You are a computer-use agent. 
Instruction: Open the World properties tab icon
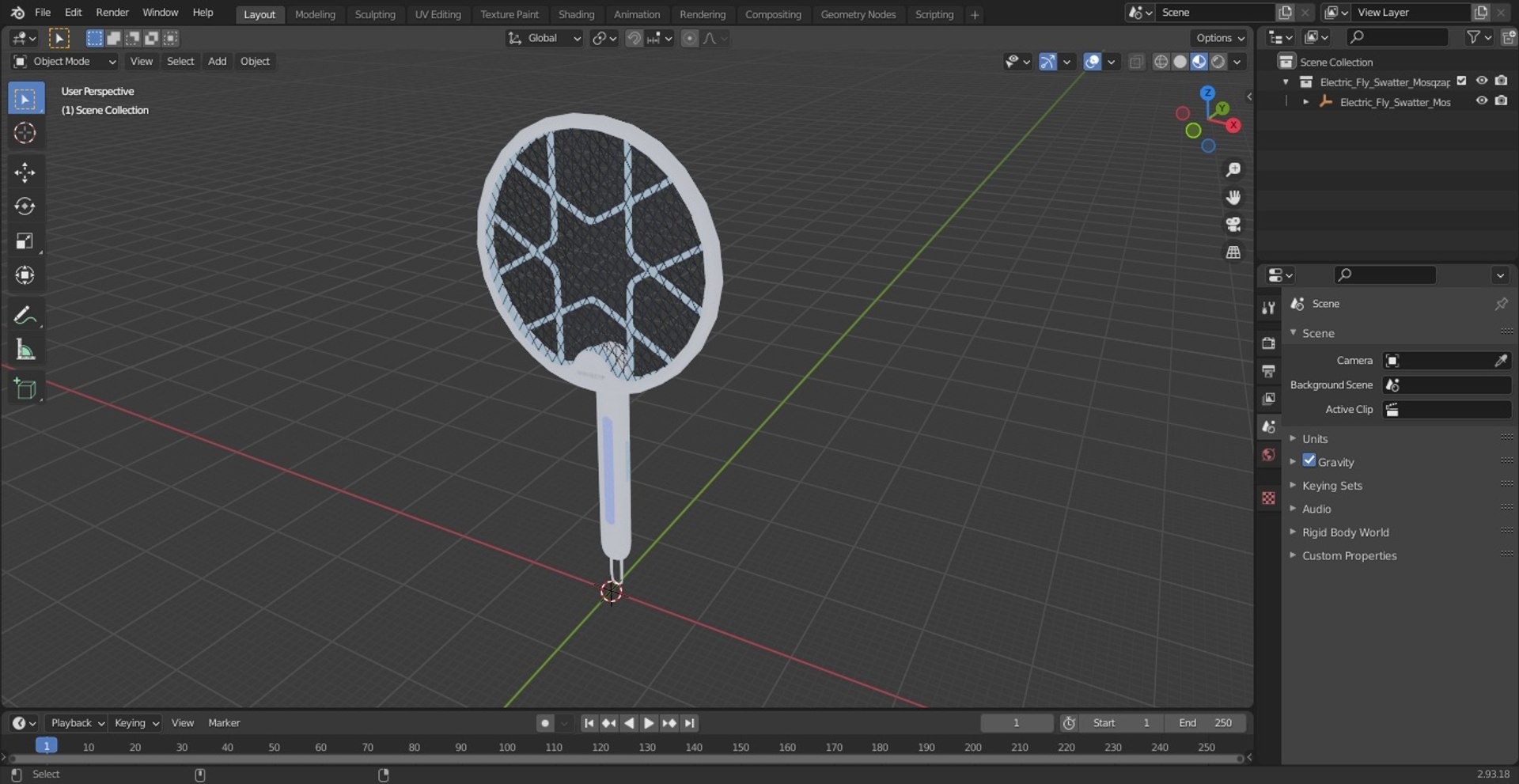(x=1269, y=455)
